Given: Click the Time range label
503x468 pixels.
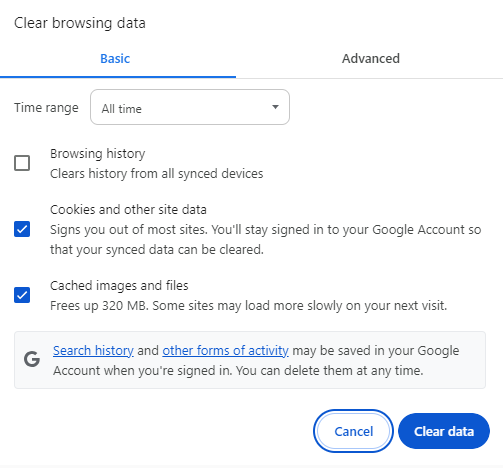Looking at the screenshot, I should click(46, 108).
